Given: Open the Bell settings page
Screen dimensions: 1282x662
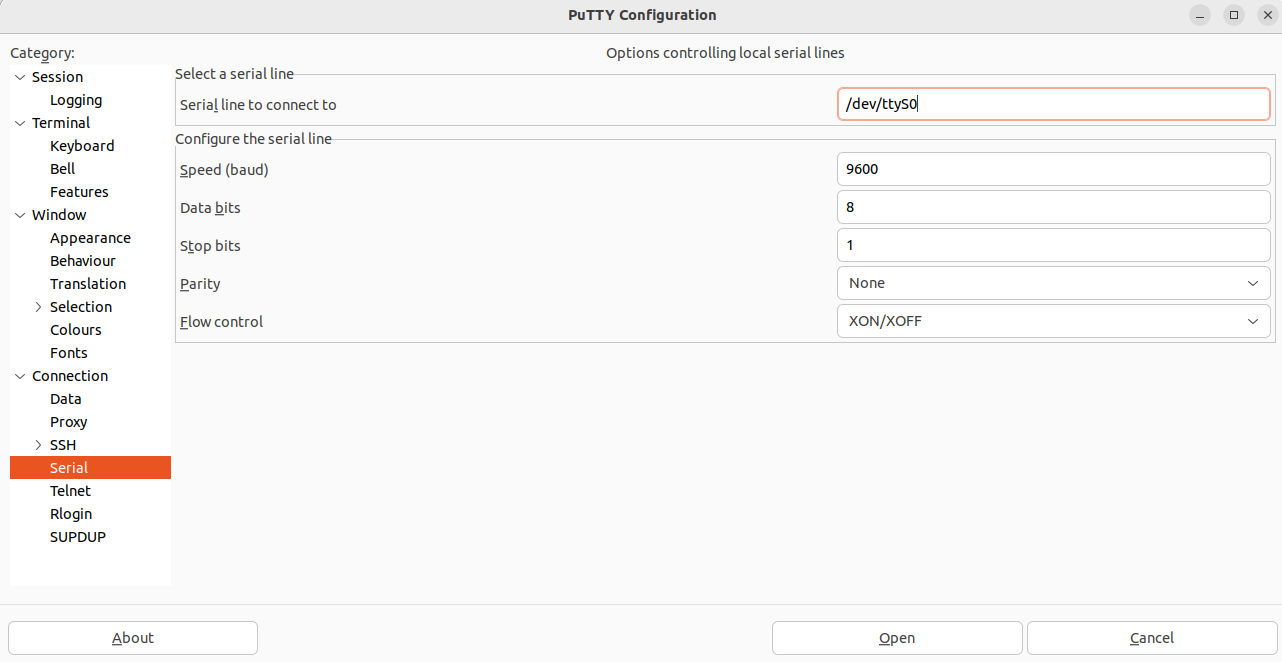Looking at the screenshot, I should pos(63,169).
